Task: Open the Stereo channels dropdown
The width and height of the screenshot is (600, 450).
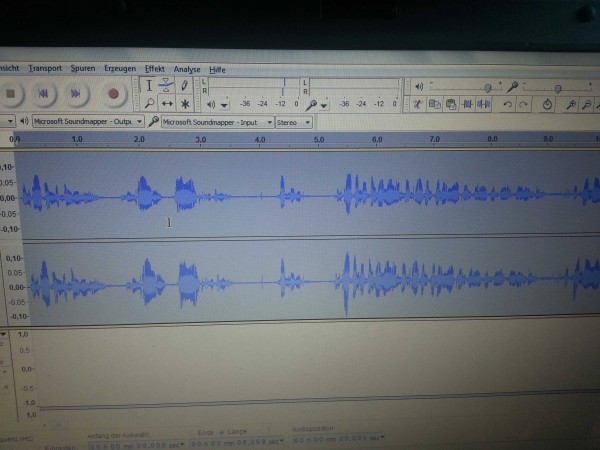Action: click(293, 122)
